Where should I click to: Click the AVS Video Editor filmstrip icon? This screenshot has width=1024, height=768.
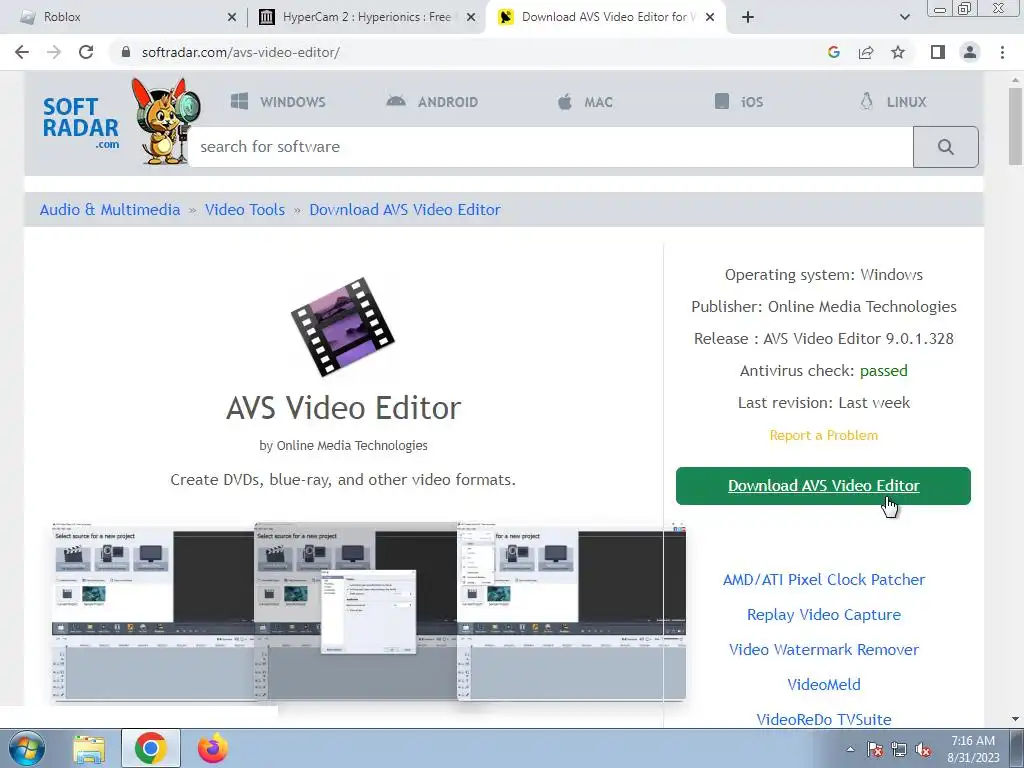343,327
